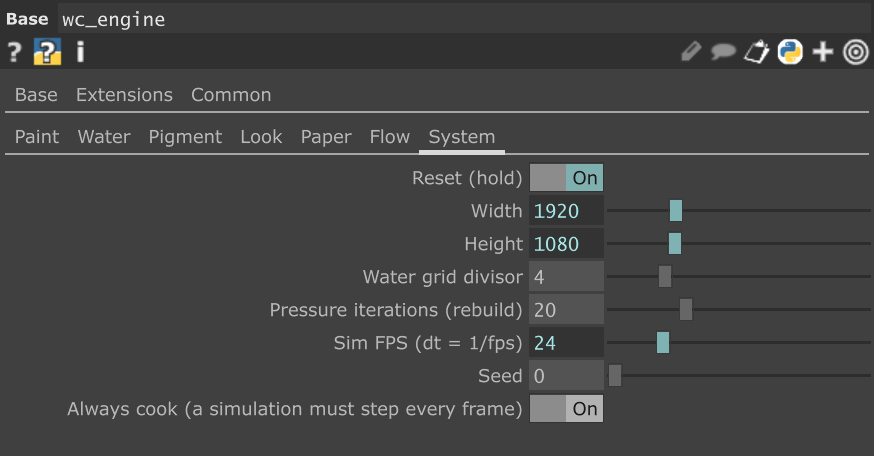Image resolution: width=874 pixels, height=456 pixels.
Task: Click the Water grid divisor field
Action: click(566, 276)
